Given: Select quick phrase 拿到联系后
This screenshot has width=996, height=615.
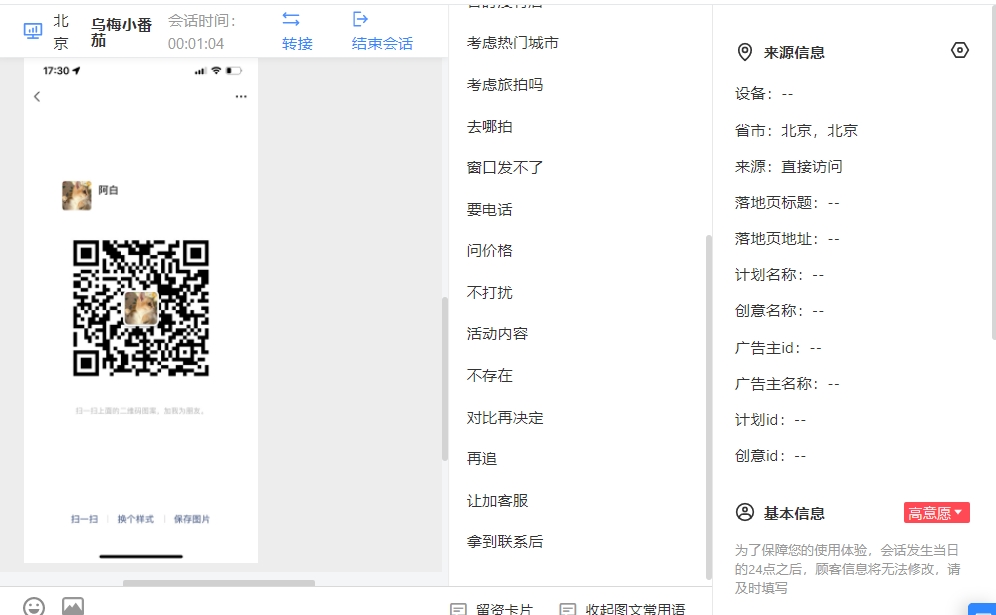Looking at the screenshot, I should (505, 542).
